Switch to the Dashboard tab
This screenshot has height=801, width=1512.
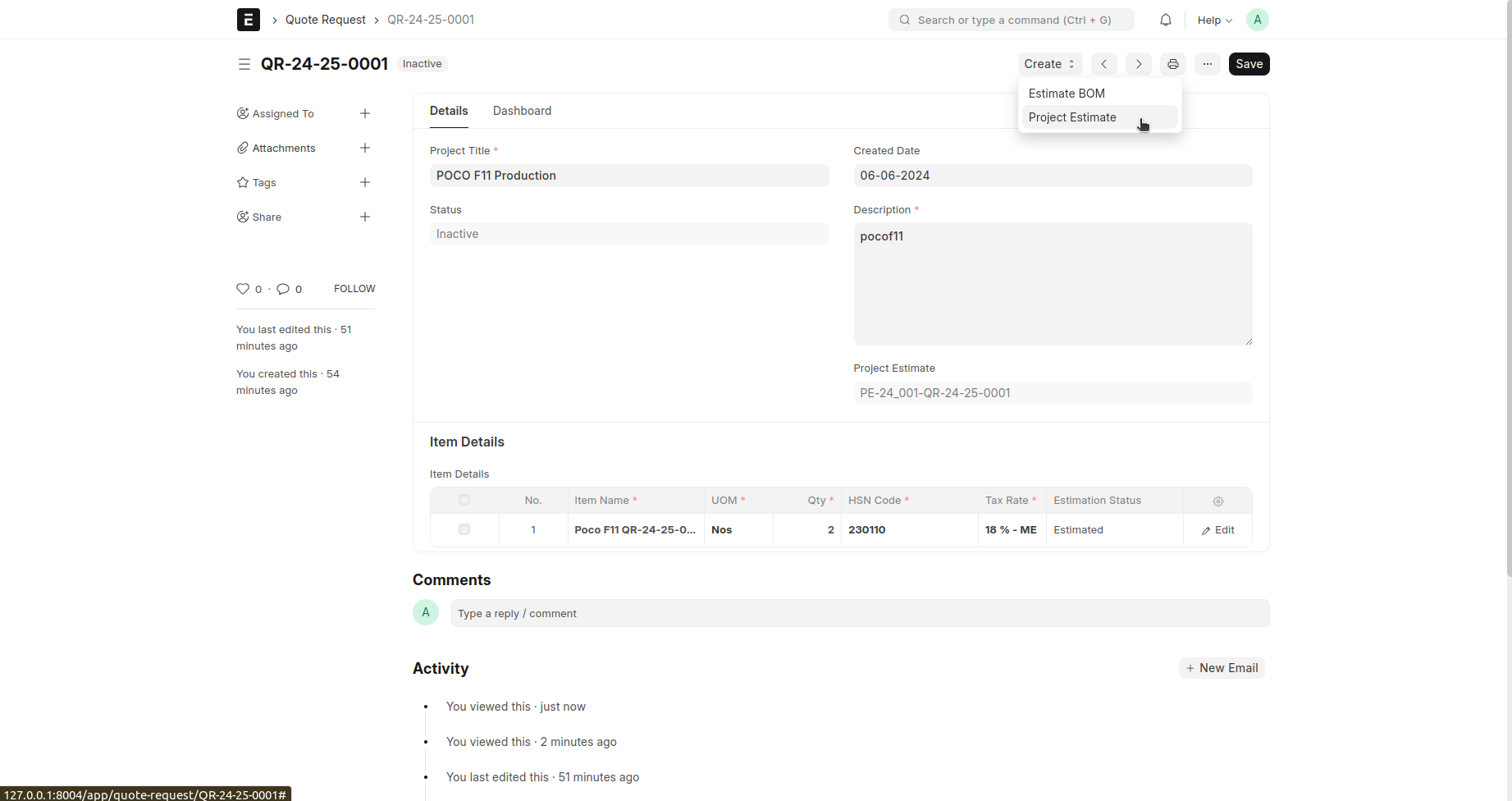(x=522, y=111)
